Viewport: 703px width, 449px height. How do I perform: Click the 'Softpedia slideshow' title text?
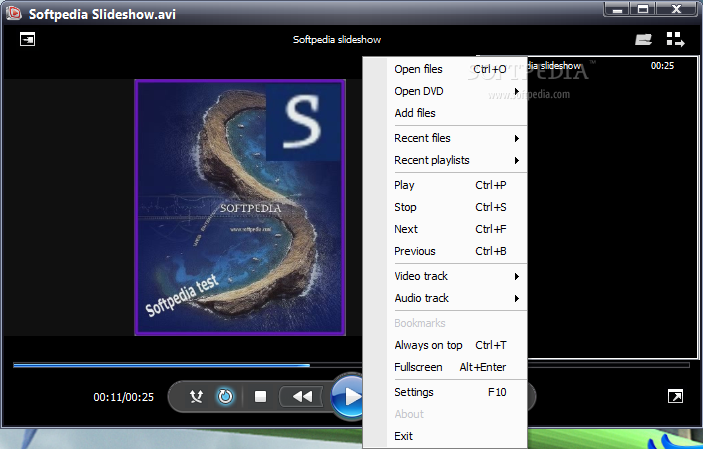click(x=337, y=39)
